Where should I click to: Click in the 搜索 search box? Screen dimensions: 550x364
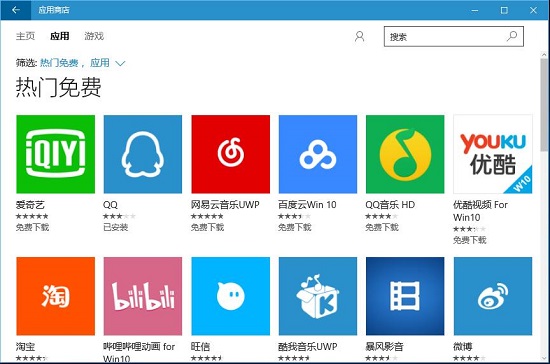[454, 36]
